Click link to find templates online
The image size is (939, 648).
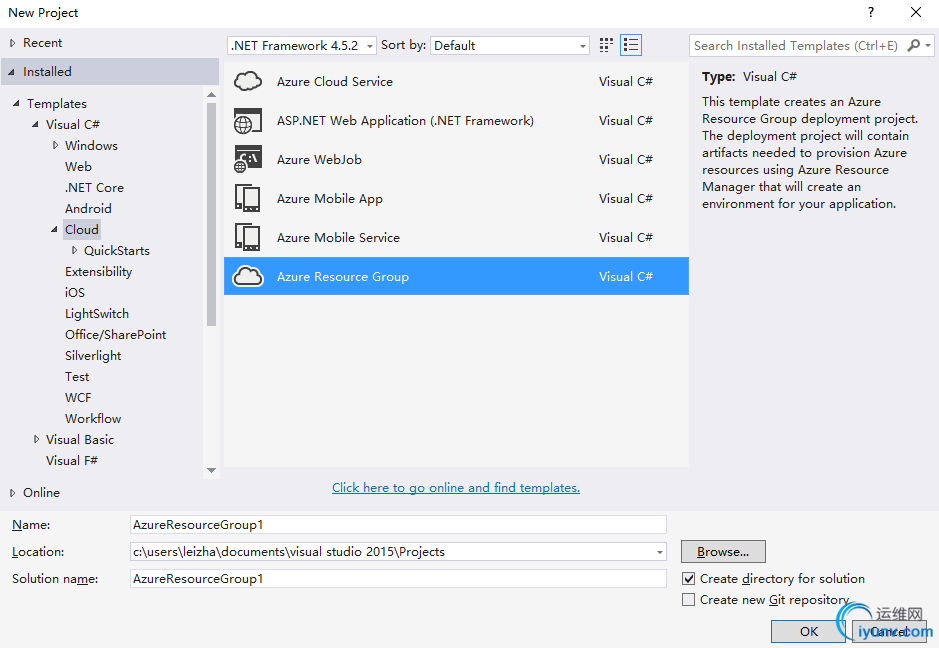456,487
